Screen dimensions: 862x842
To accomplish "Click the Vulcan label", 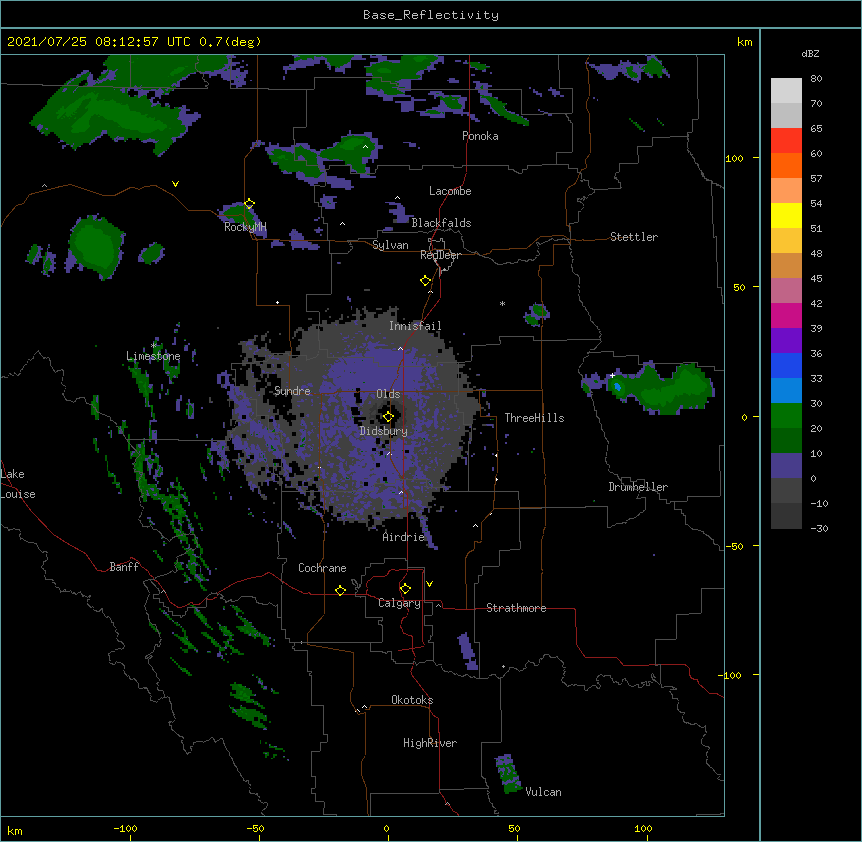I will point(543,792).
